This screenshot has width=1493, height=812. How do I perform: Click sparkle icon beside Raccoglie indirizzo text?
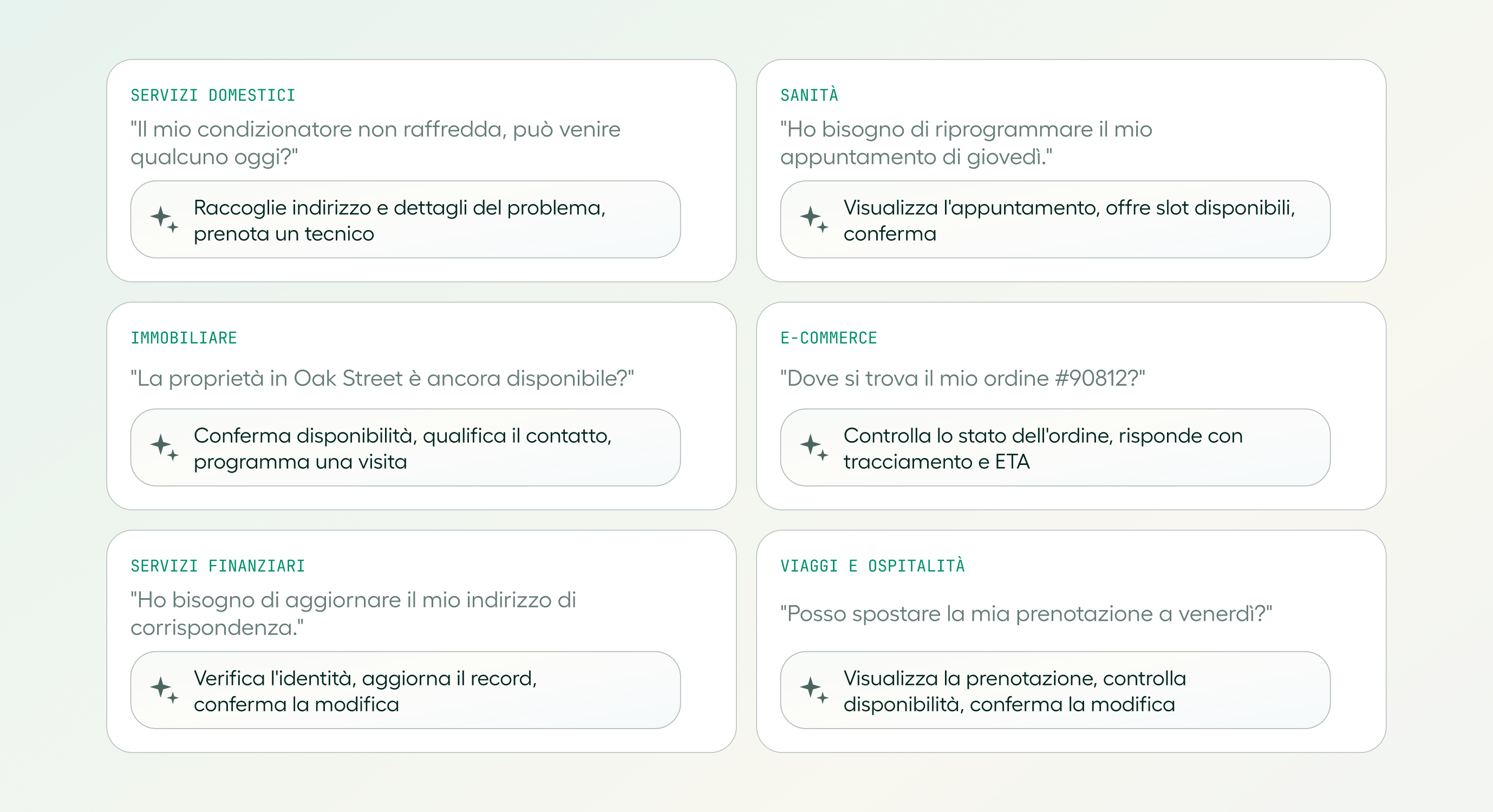pos(164,219)
